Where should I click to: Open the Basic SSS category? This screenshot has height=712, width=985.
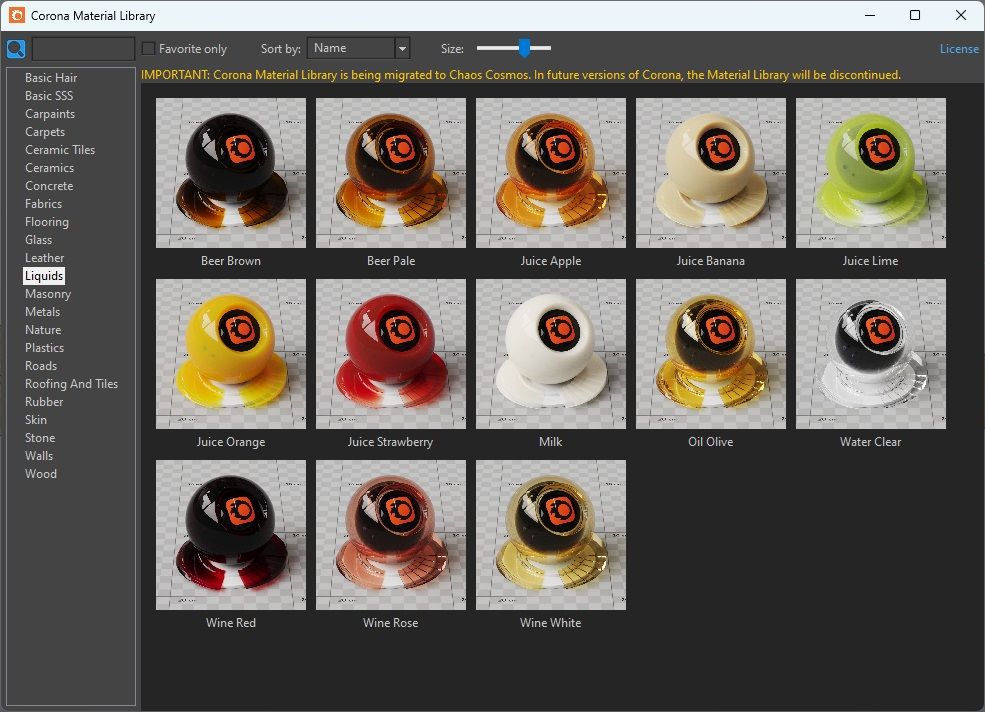click(49, 96)
